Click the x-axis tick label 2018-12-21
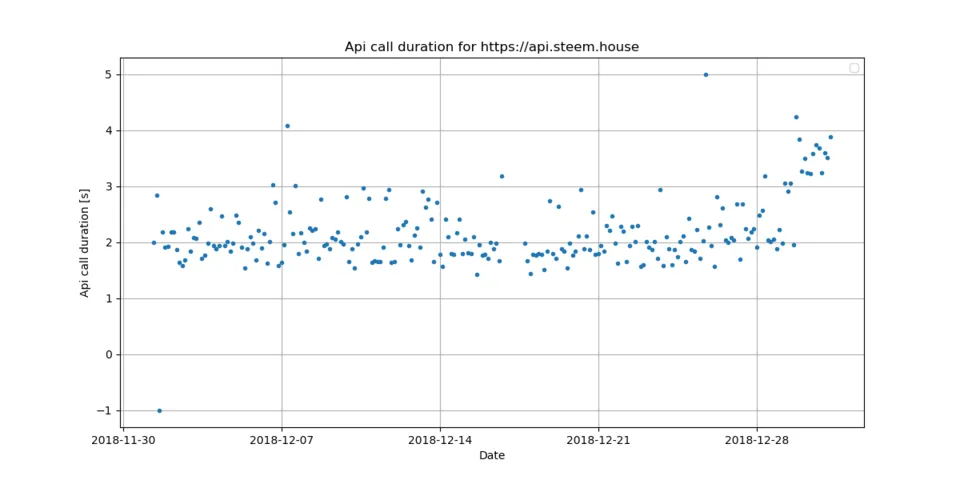Viewport: 960px width, 480px height. [x=598, y=439]
